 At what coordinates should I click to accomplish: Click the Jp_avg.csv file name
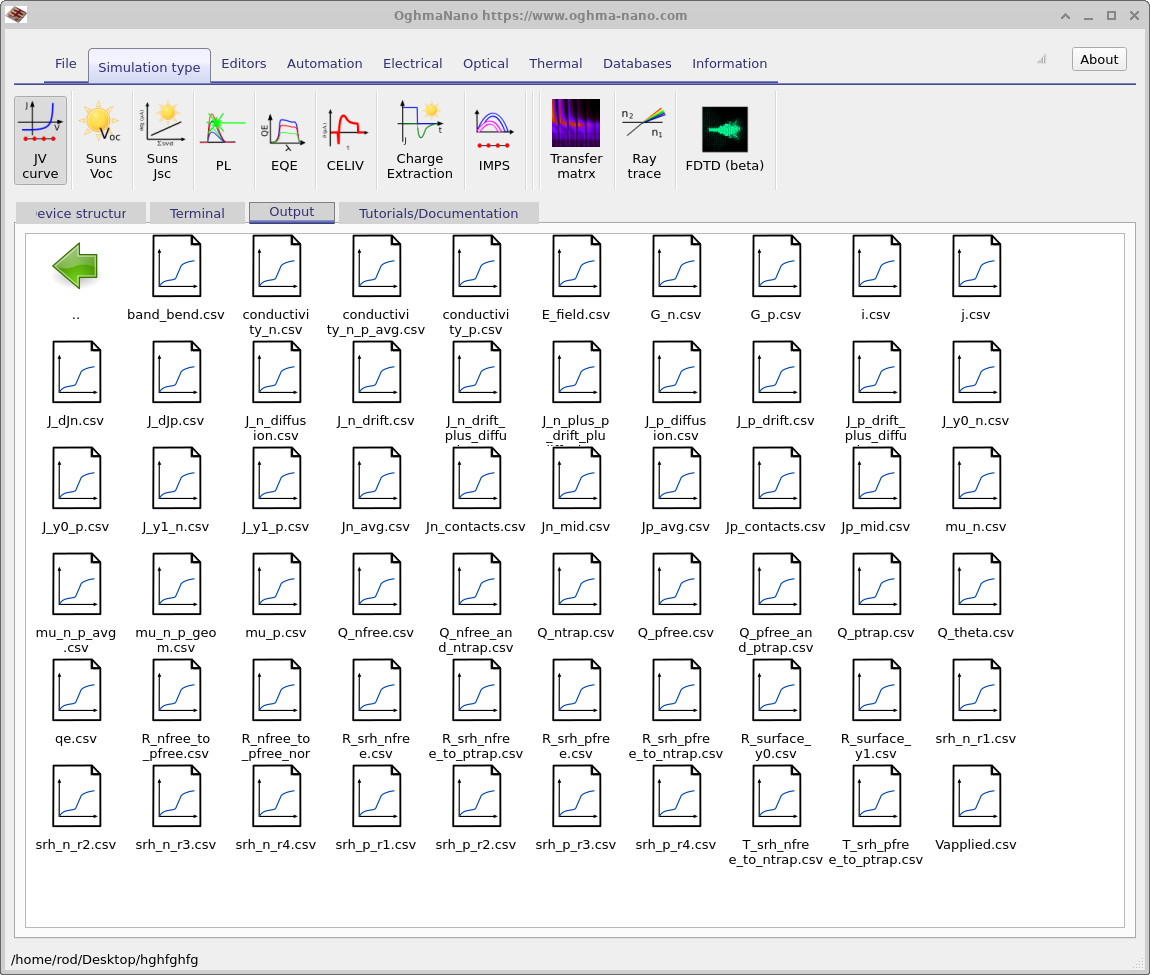coord(675,526)
